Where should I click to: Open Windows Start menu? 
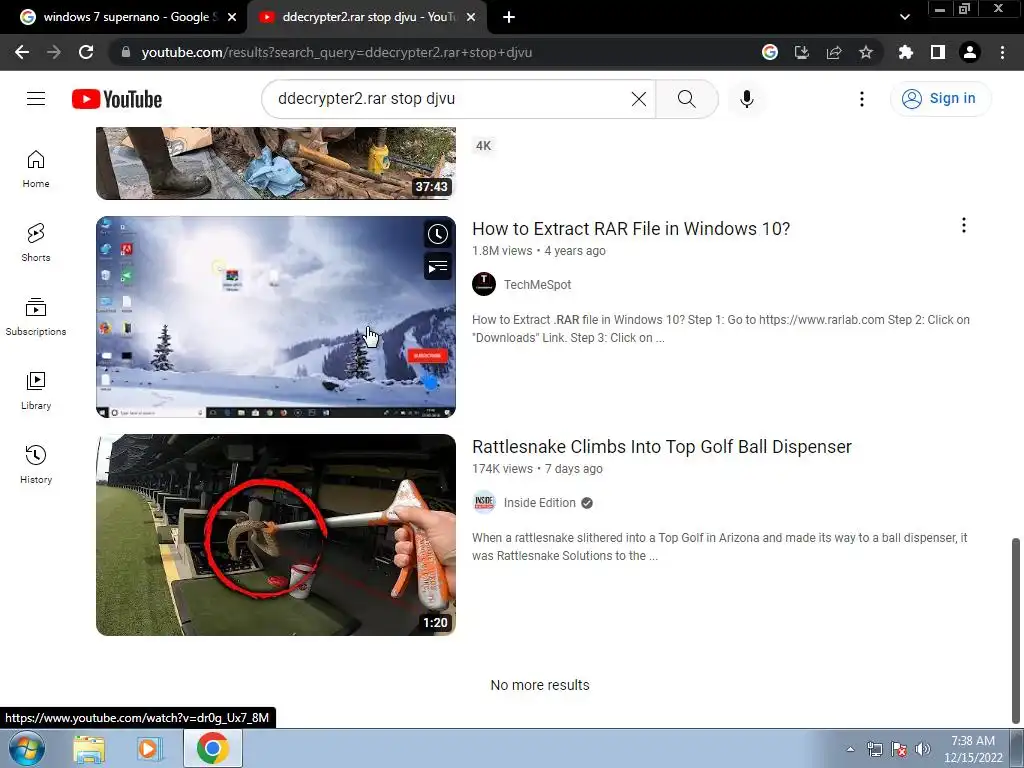point(26,748)
